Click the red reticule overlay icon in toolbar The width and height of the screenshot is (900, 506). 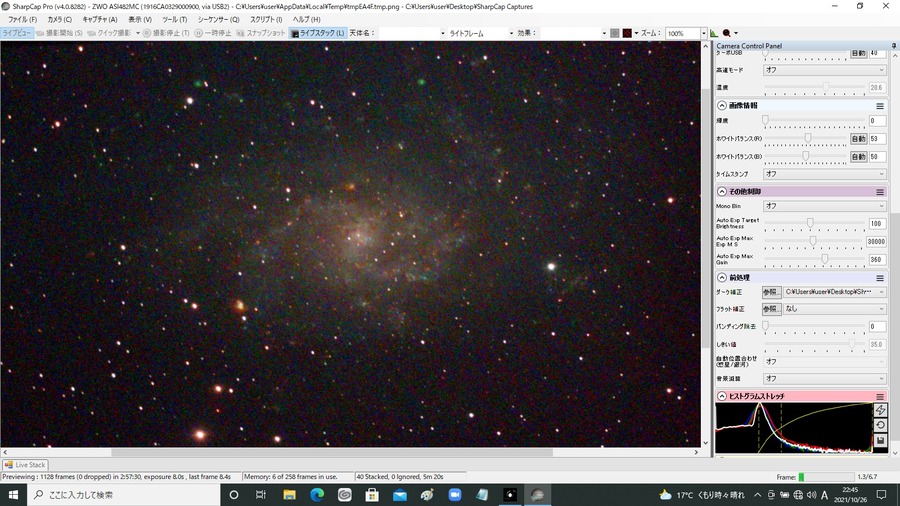pyautogui.click(x=627, y=33)
